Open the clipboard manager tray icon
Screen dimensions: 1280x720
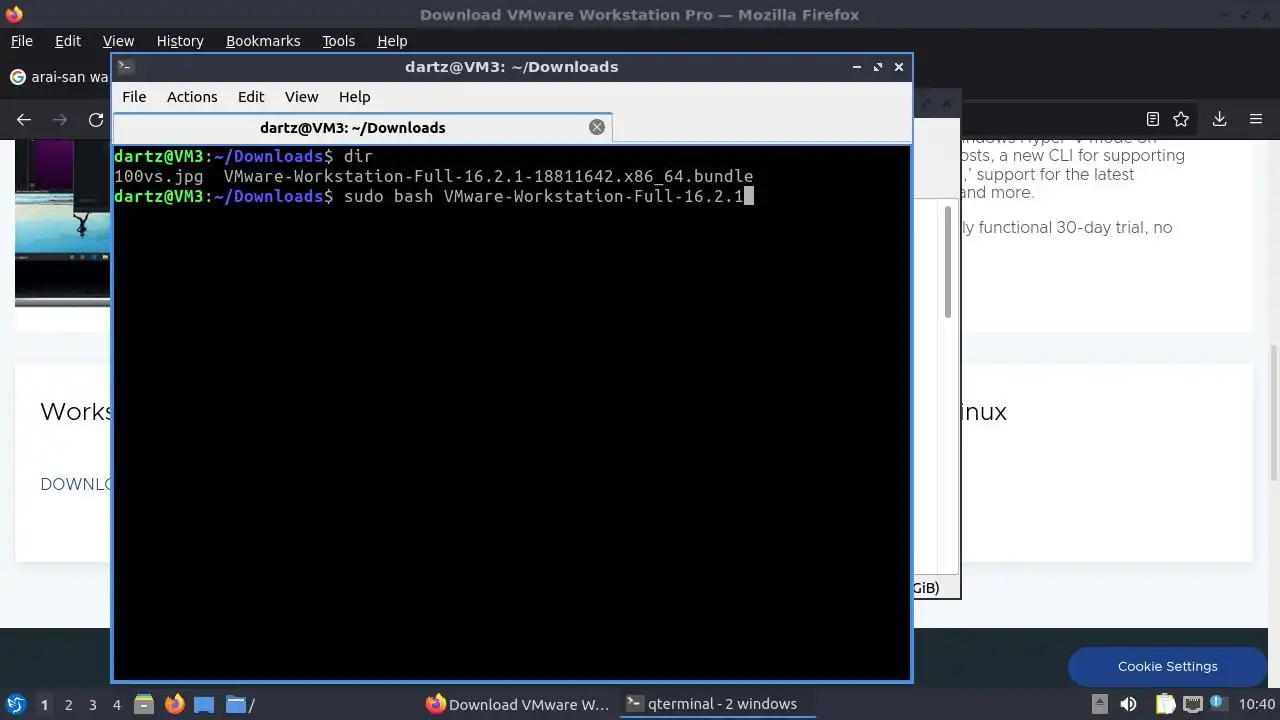click(x=1167, y=704)
